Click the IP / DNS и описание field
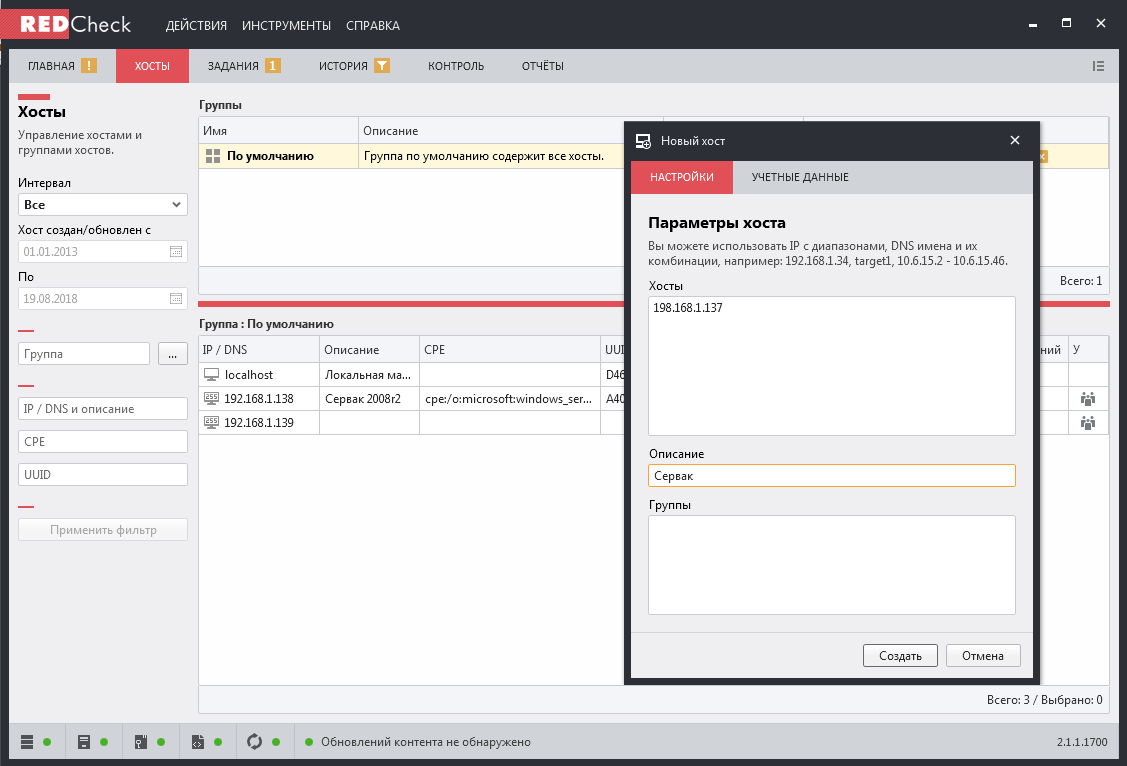 (103, 408)
